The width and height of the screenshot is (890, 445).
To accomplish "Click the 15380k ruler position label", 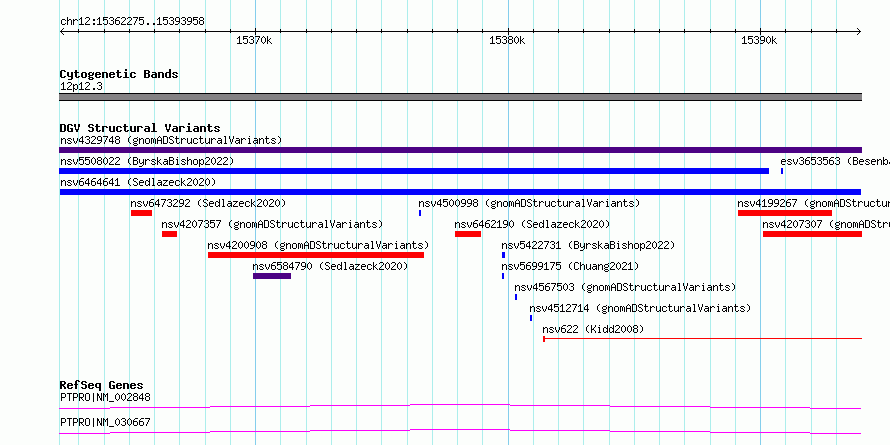I will (x=507, y=40).
